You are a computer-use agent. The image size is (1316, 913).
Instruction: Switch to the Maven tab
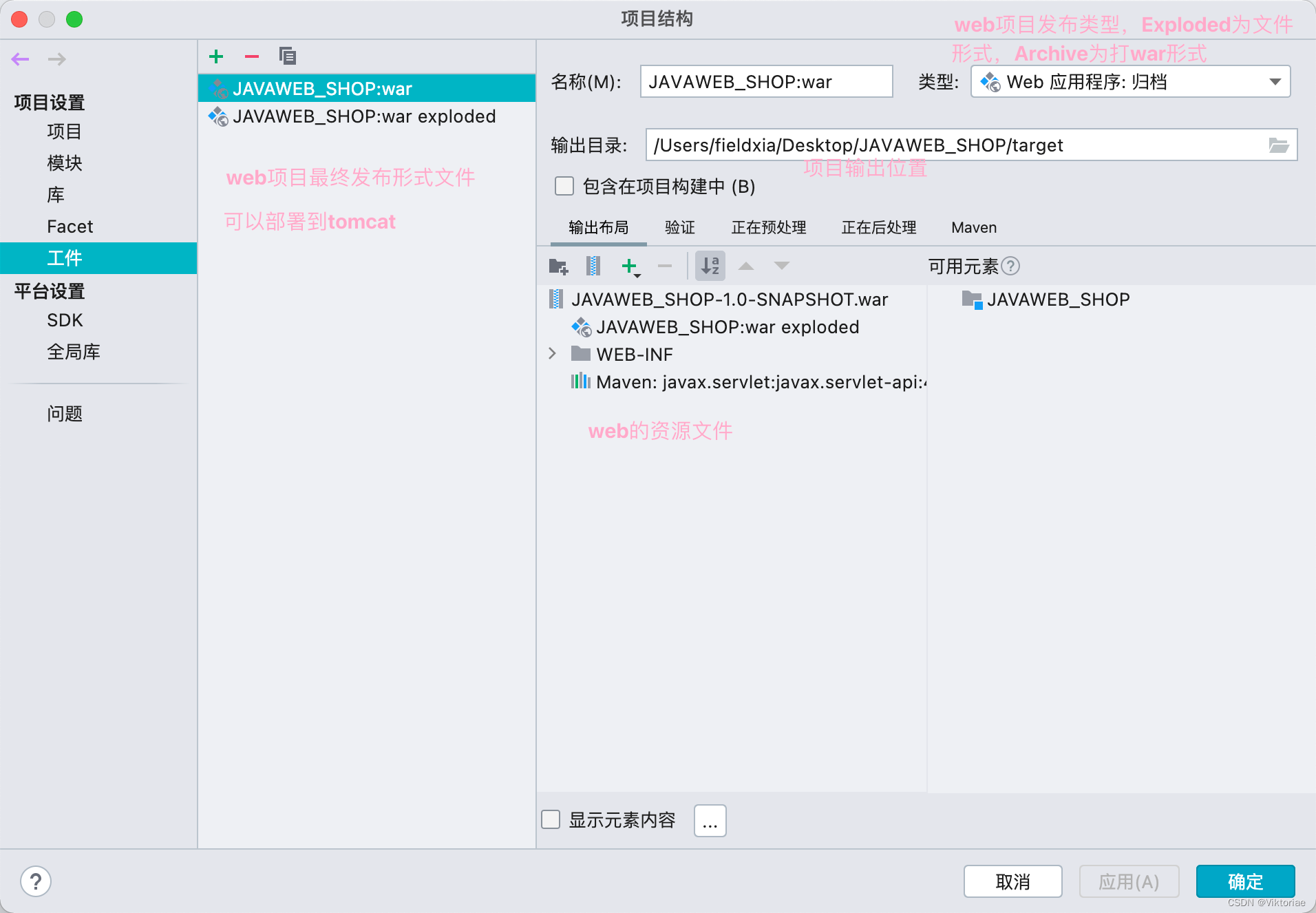click(x=973, y=227)
